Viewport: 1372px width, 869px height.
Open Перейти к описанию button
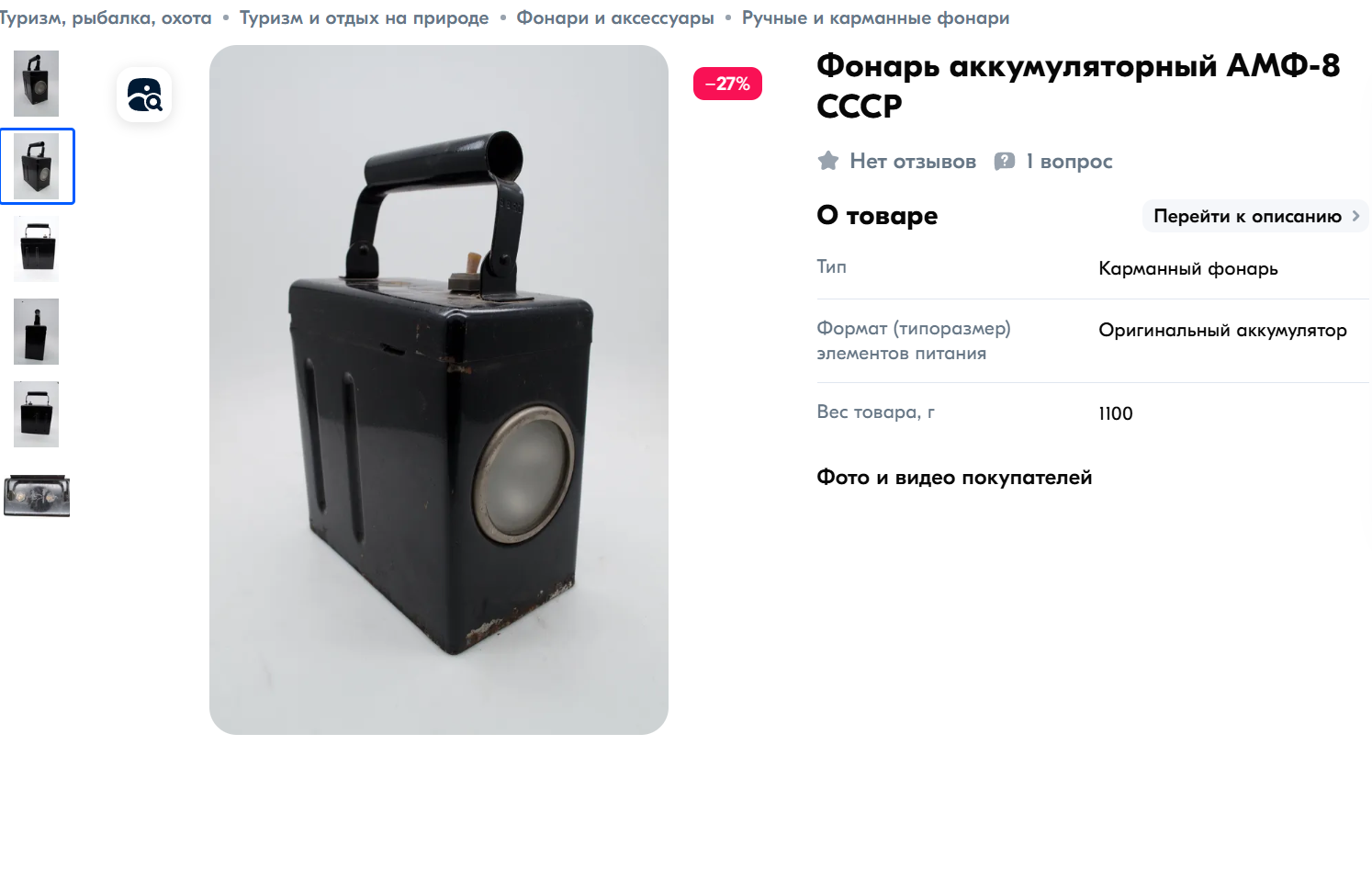click(1255, 216)
